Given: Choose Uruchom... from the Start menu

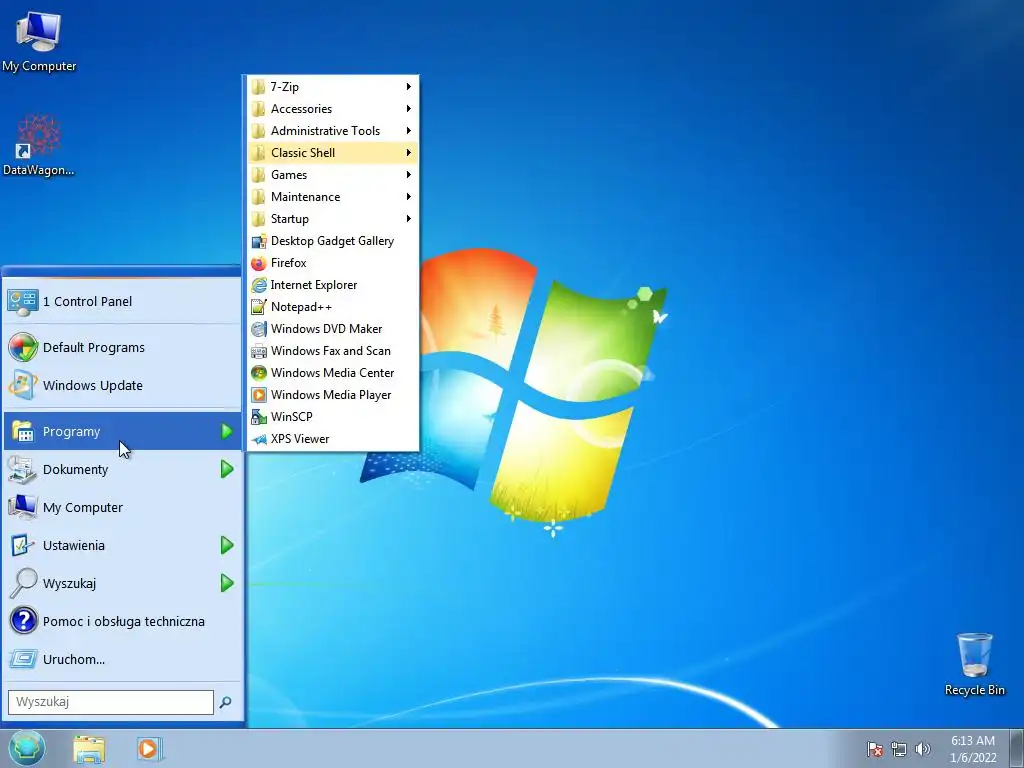Looking at the screenshot, I should click(x=123, y=659).
